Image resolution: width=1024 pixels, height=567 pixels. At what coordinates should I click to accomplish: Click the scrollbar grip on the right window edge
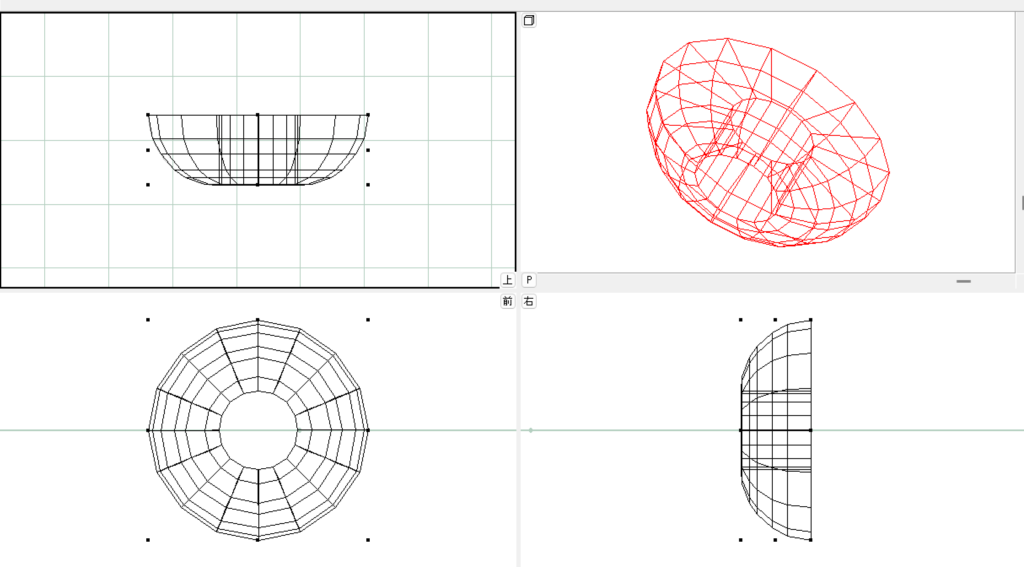pos(1021,203)
